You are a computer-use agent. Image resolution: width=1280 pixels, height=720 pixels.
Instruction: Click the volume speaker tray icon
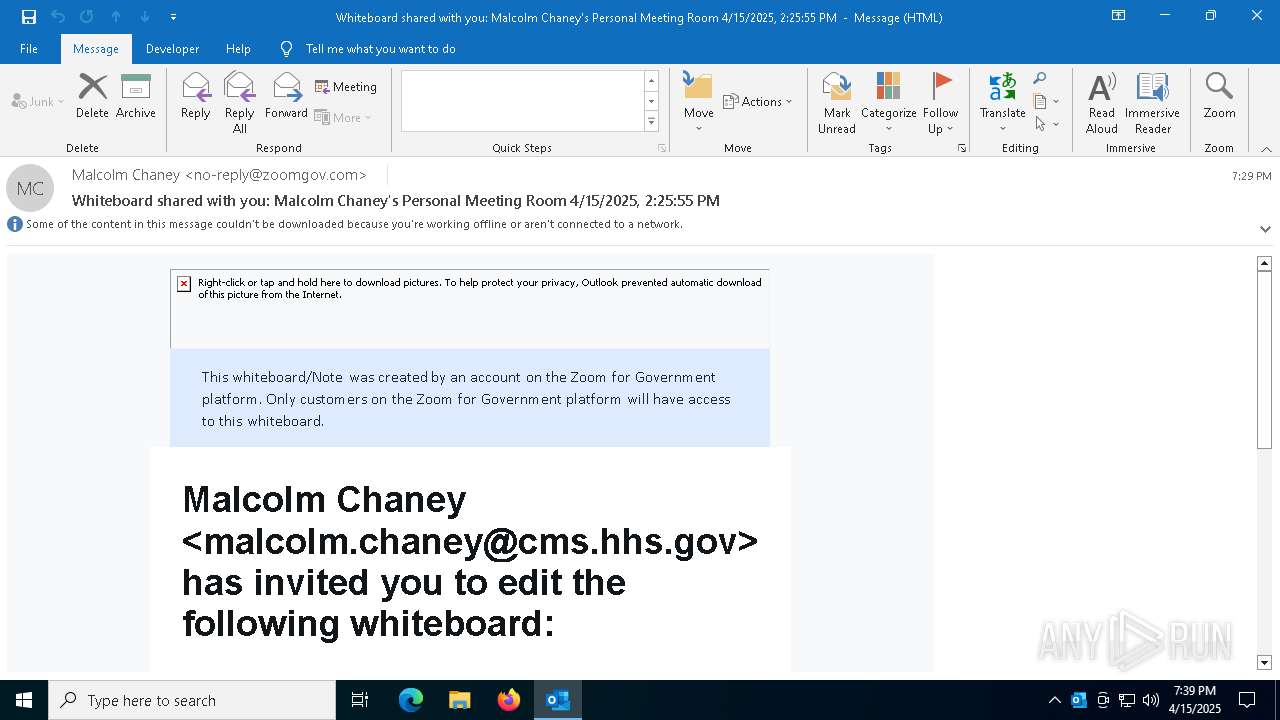(x=1151, y=700)
